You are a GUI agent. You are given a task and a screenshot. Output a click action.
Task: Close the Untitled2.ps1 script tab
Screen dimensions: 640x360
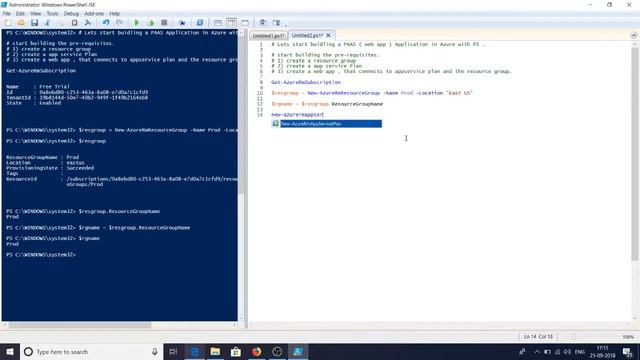tap(329, 36)
